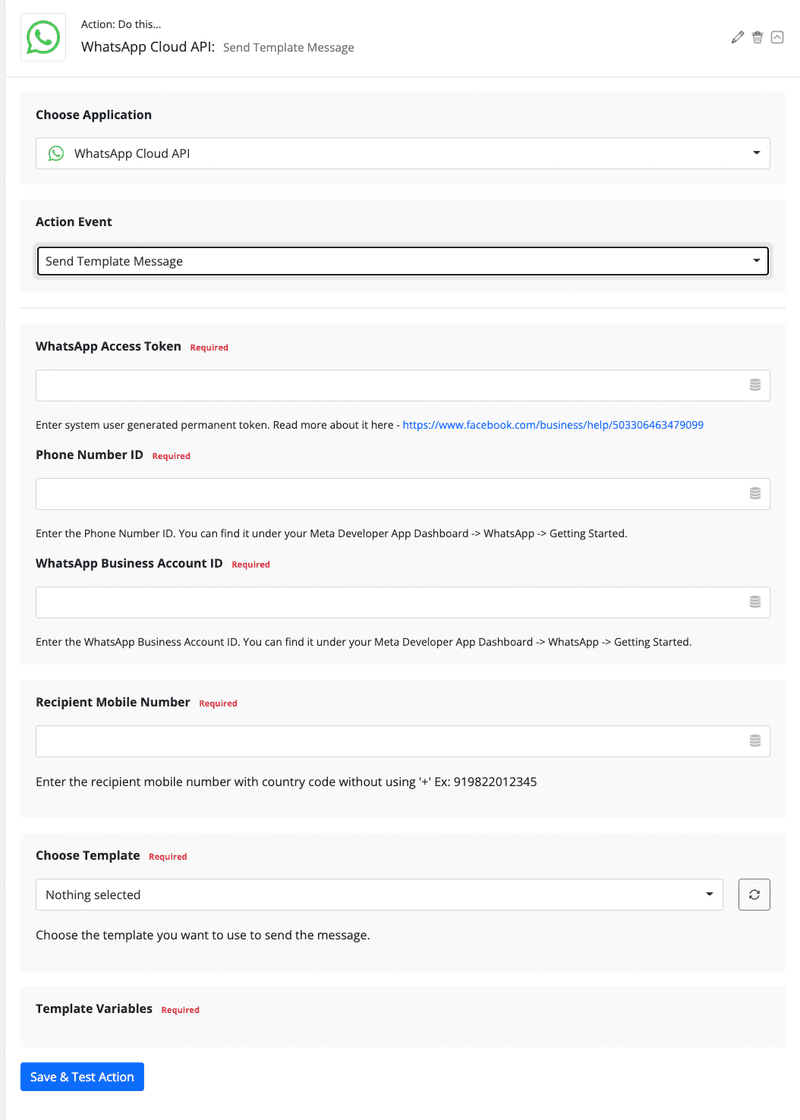Focus the WhatsApp Access Token input field
The height and width of the screenshot is (1120, 800).
[x=403, y=385]
